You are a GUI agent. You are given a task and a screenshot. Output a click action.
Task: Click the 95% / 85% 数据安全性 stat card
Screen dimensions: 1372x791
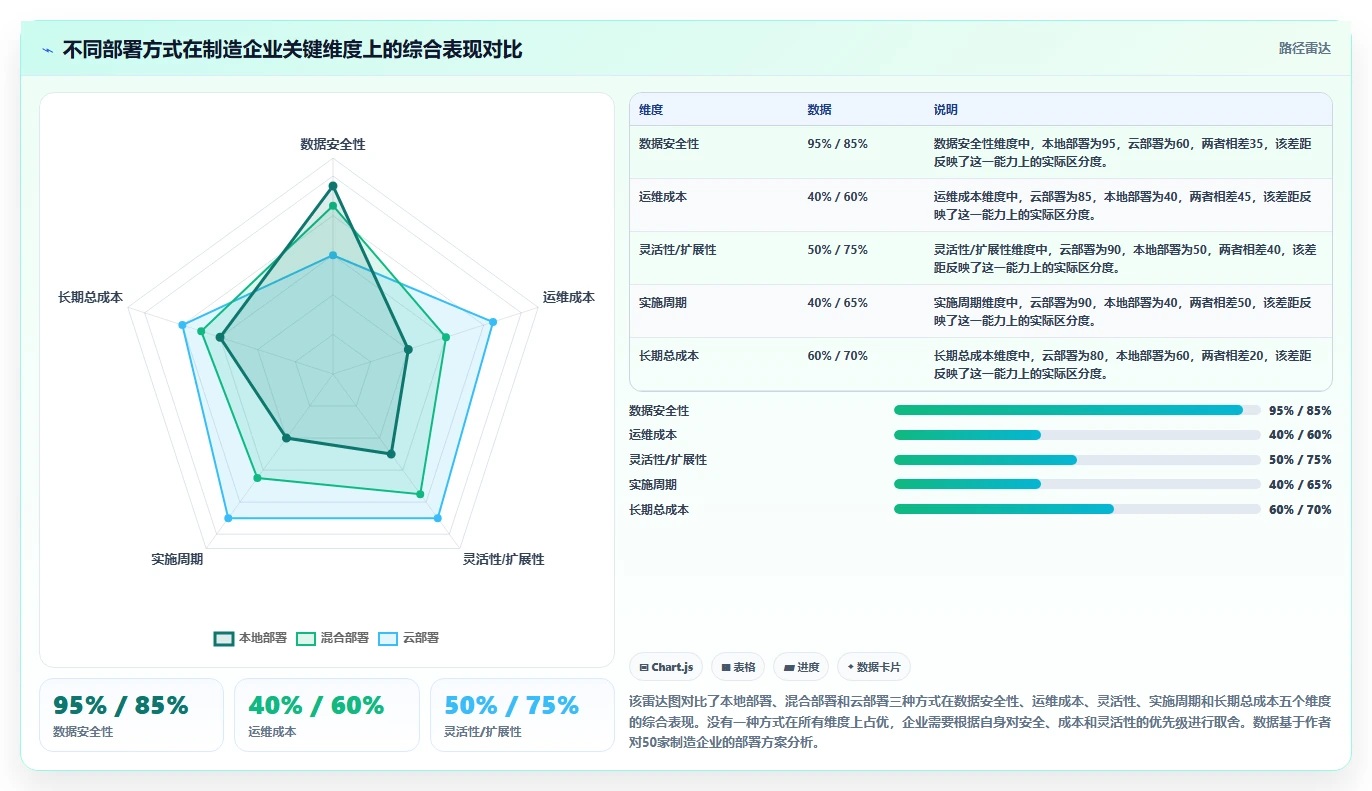click(x=131, y=715)
